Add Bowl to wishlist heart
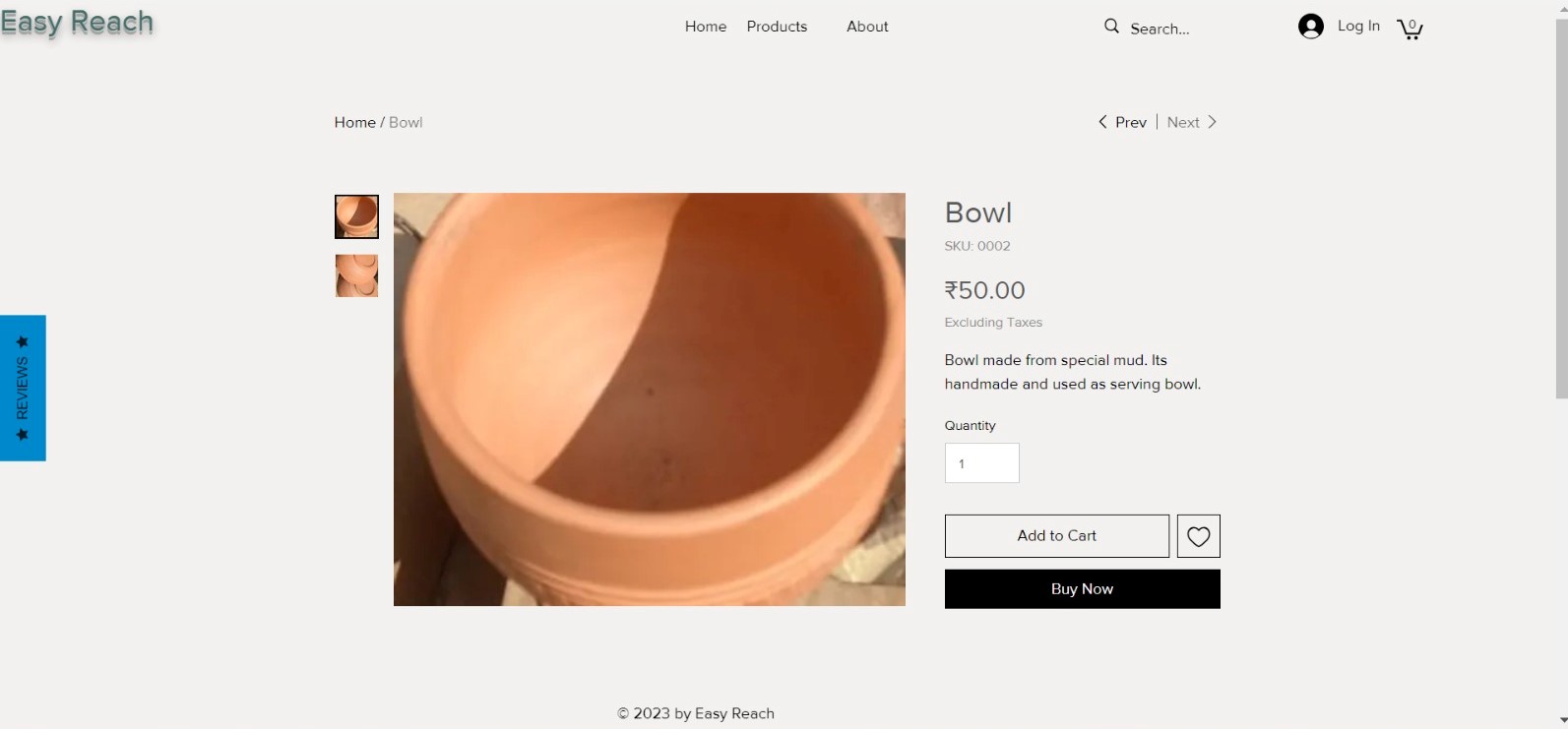The height and width of the screenshot is (729, 1568). (x=1198, y=536)
